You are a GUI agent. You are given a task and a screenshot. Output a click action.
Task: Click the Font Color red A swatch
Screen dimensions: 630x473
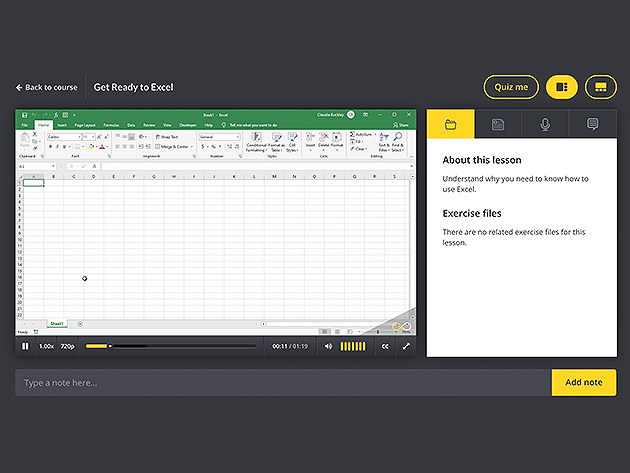(102, 147)
